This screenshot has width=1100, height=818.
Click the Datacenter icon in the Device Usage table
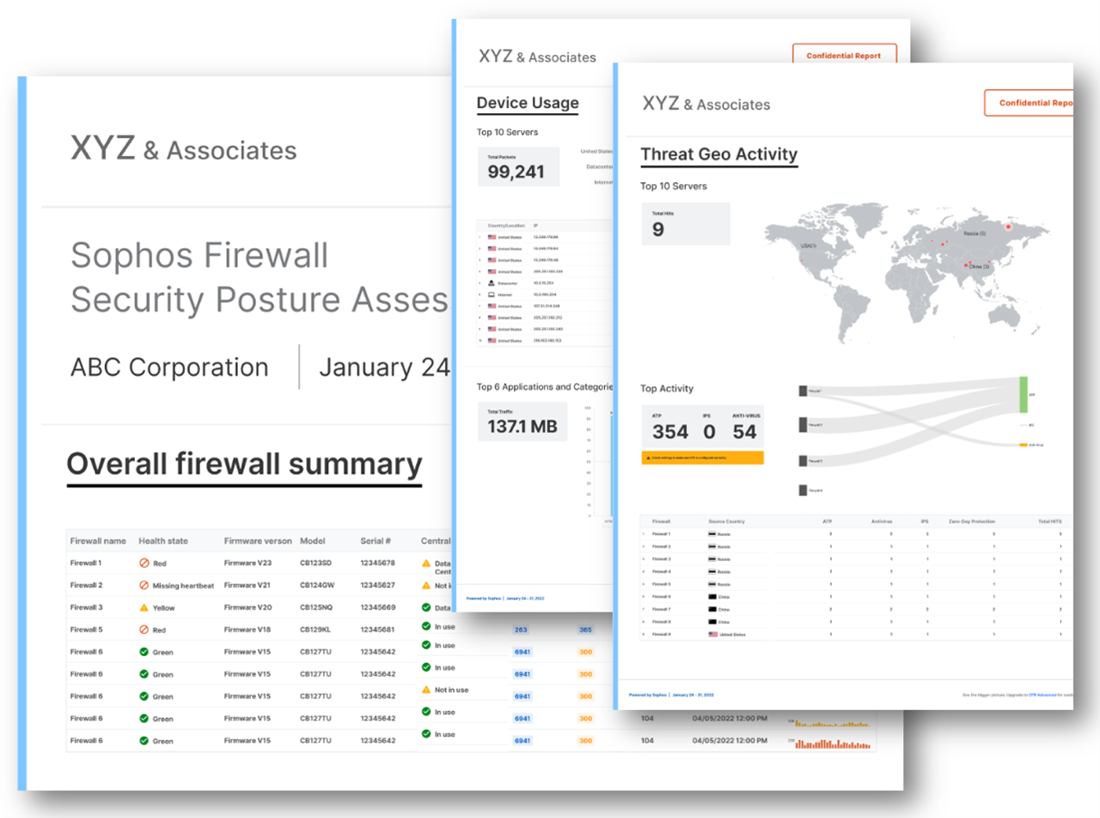pyautogui.click(x=491, y=283)
